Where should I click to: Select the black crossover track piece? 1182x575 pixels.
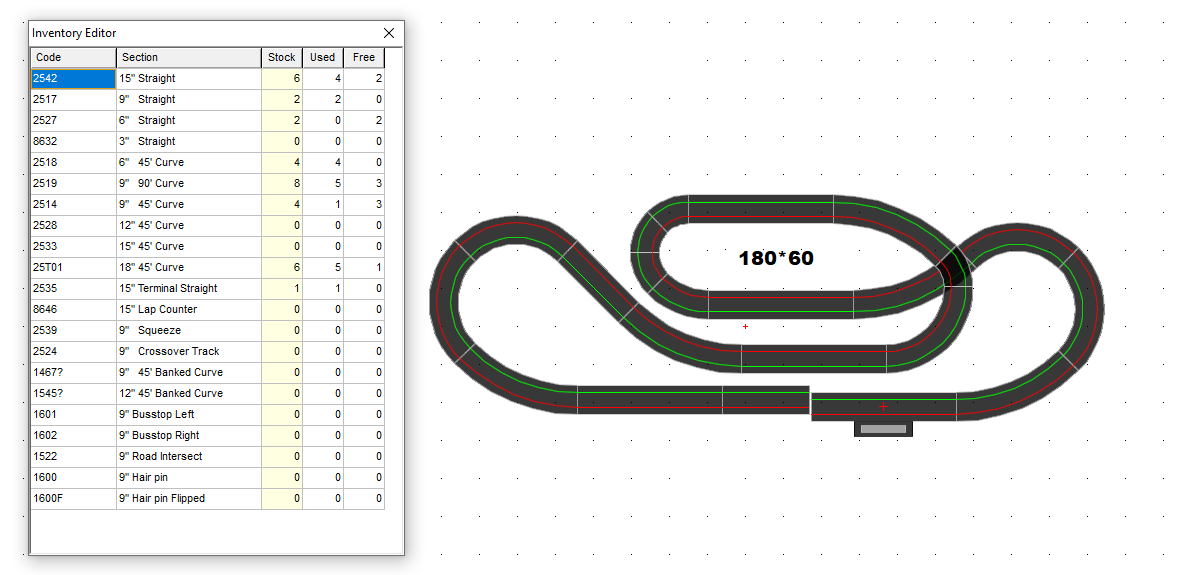[x=956, y=267]
